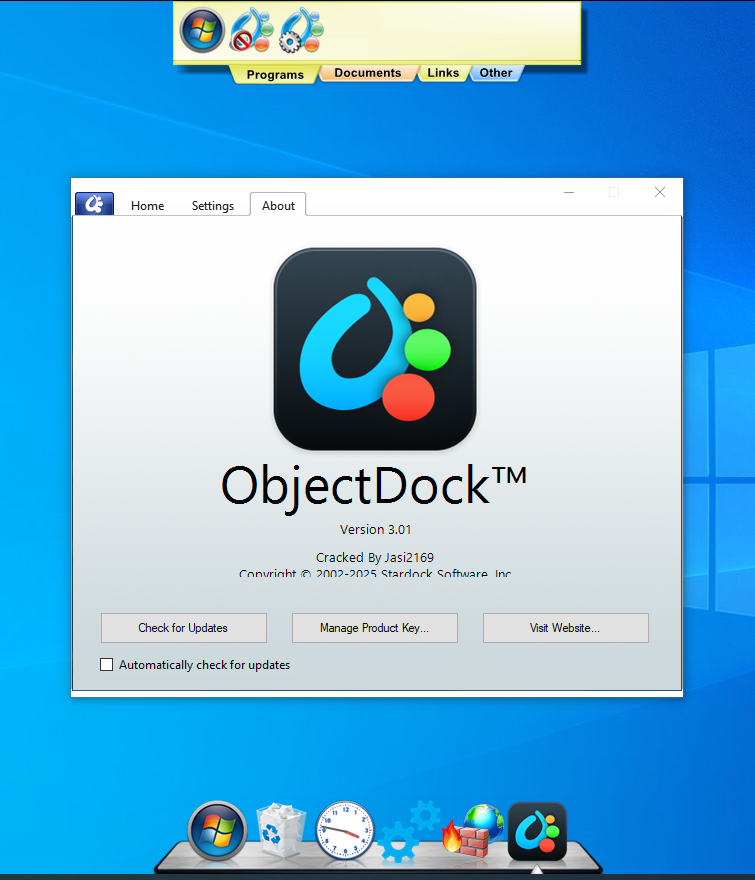Click the analog clock docklet

(345, 831)
